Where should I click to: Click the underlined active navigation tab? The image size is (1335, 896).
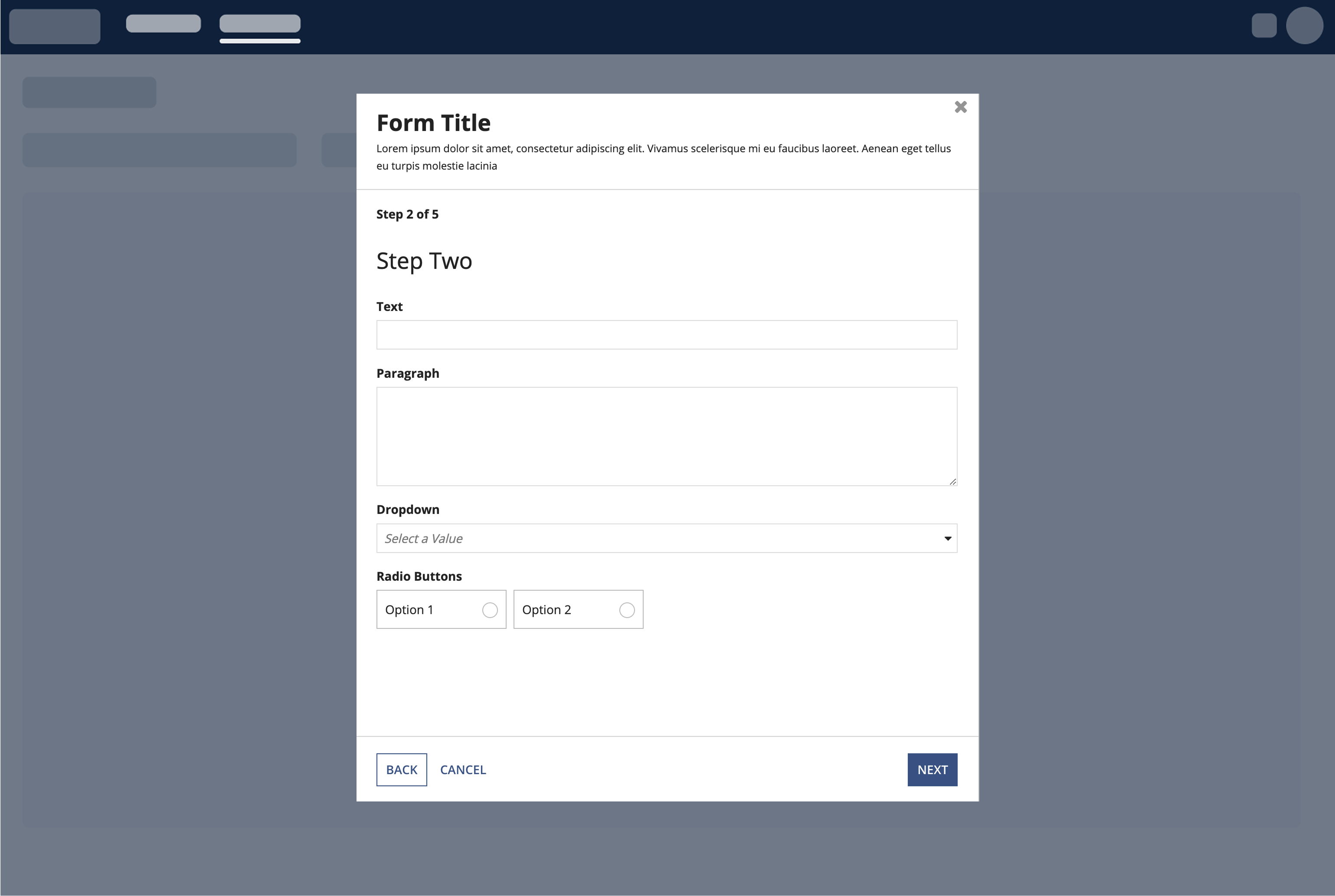260,24
